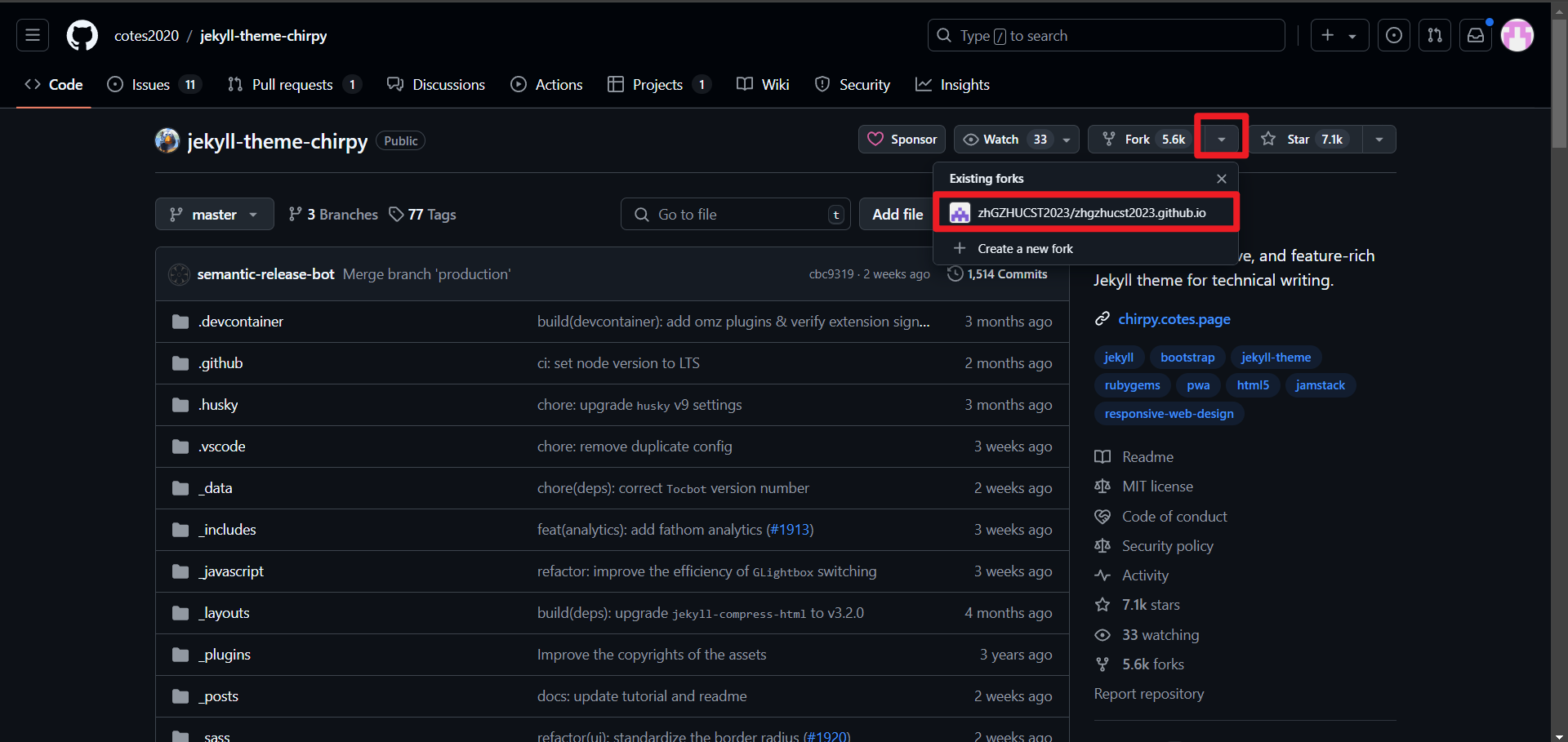Click the chirpy.cotes.page link icon
Image resolution: width=1568 pixels, height=742 pixels.
(1102, 319)
